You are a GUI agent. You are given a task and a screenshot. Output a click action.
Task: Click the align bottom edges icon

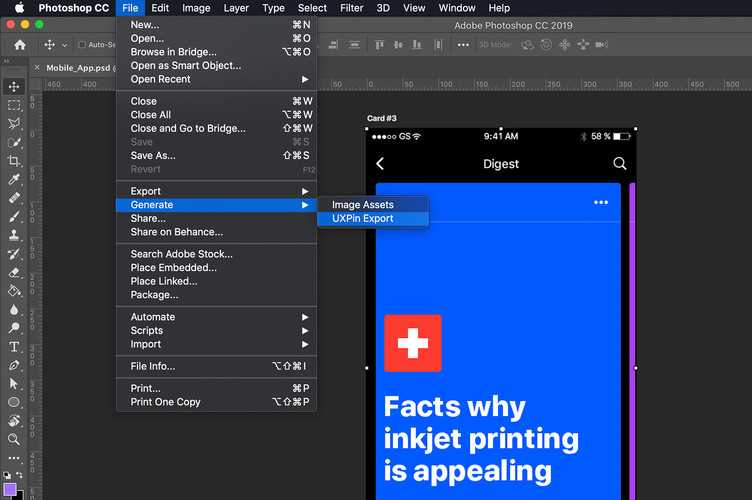(x=417, y=45)
